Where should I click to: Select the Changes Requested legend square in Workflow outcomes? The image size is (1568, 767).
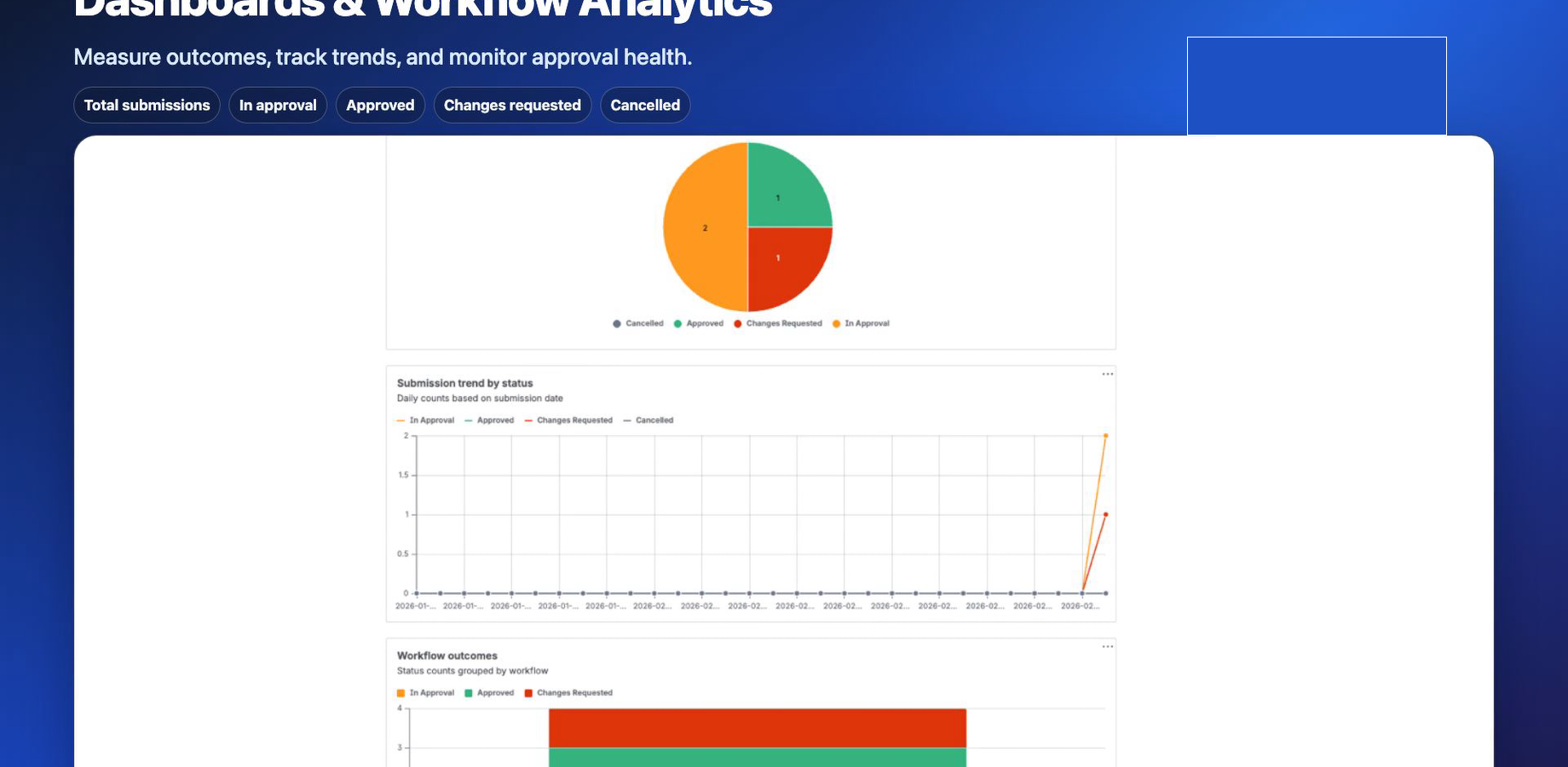(x=529, y=693)
